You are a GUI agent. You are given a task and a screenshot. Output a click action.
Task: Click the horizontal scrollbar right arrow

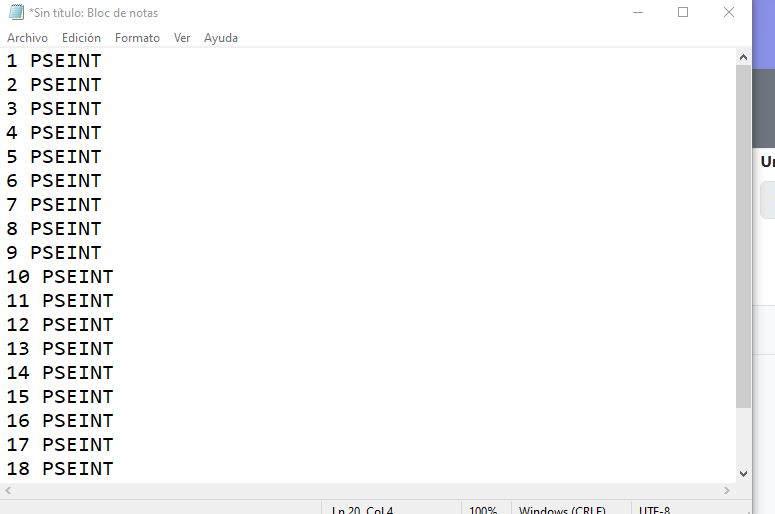[727, 491]
